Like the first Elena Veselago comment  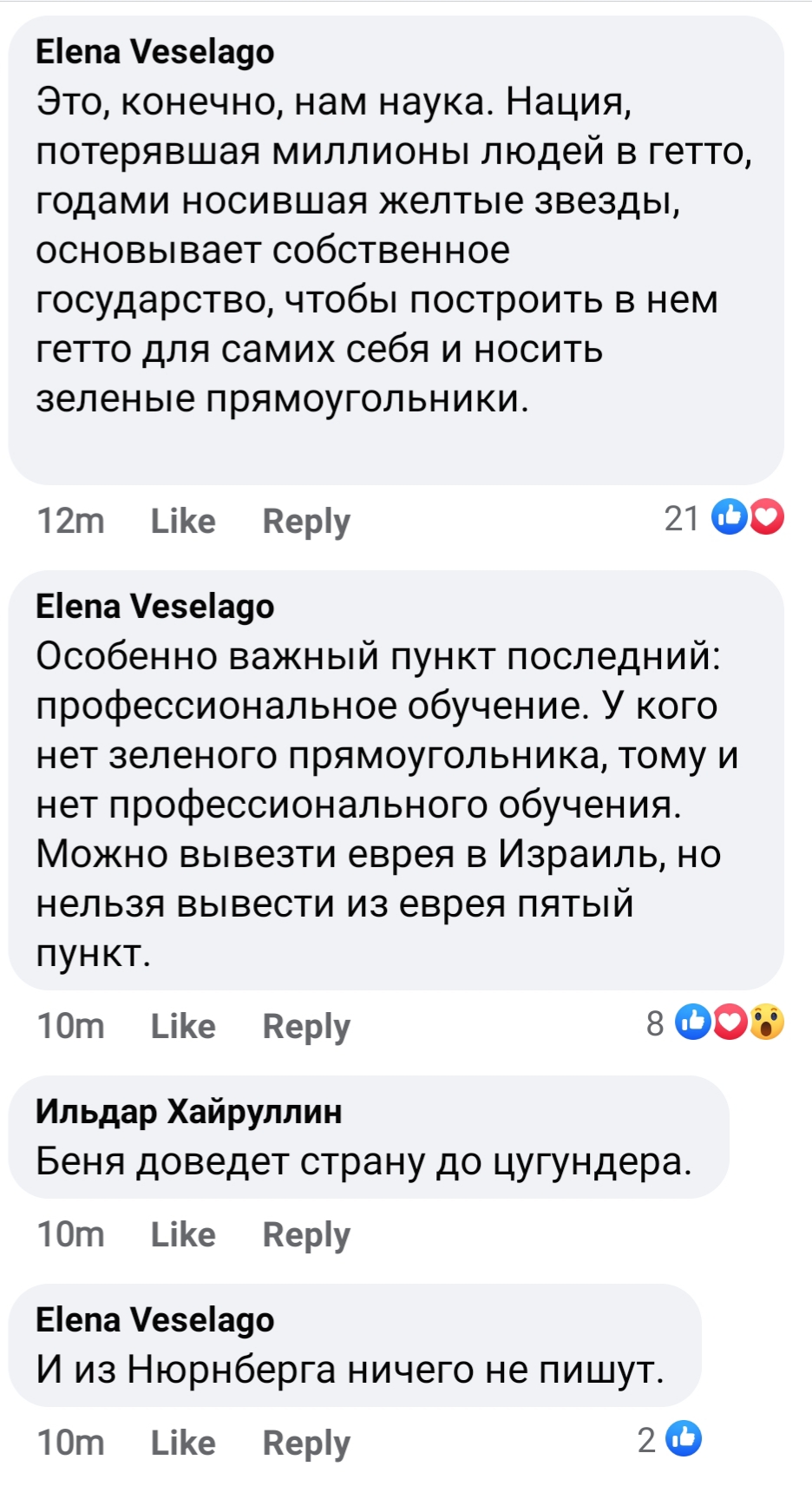[183, 521]
